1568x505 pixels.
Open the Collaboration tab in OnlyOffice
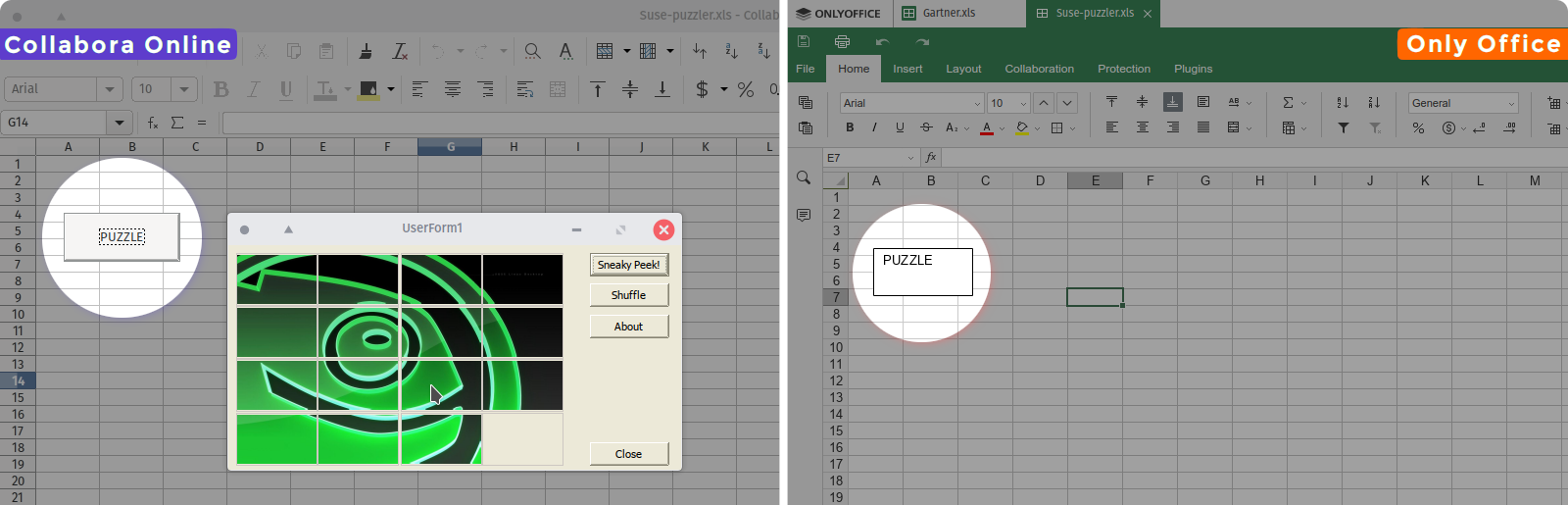(1039, 69)
